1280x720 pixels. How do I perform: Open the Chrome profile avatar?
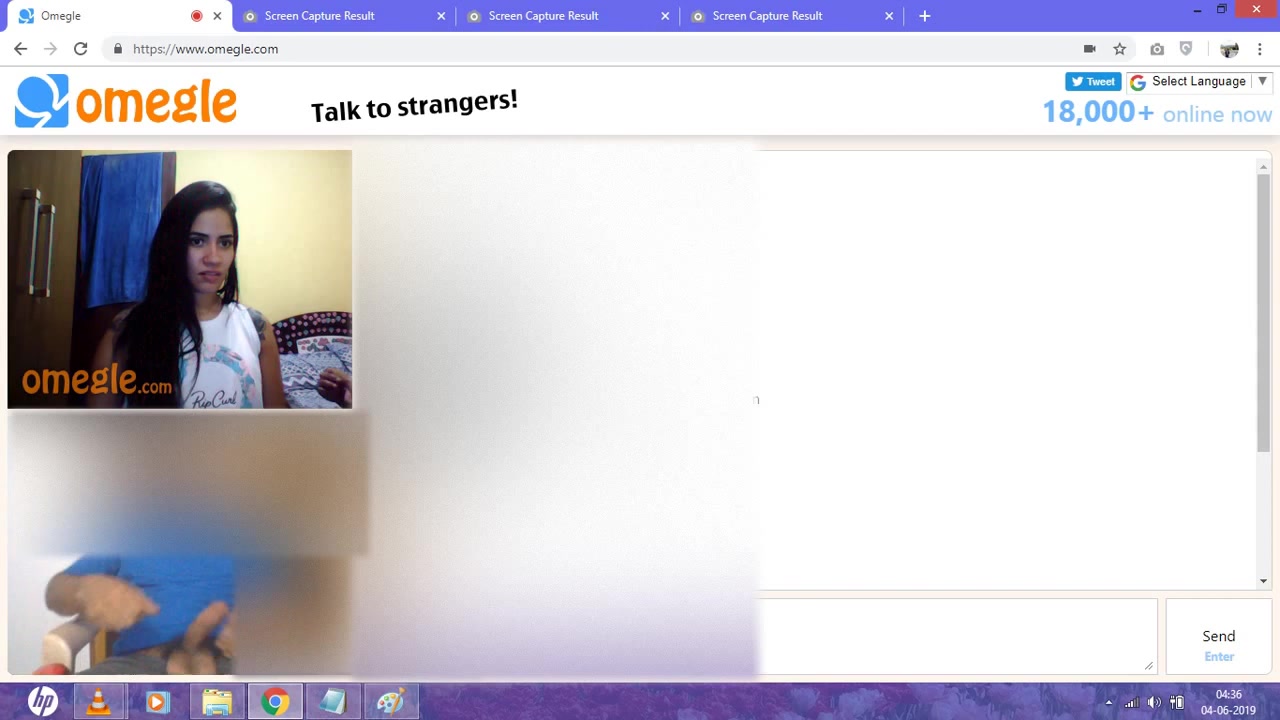(1229, 49)
